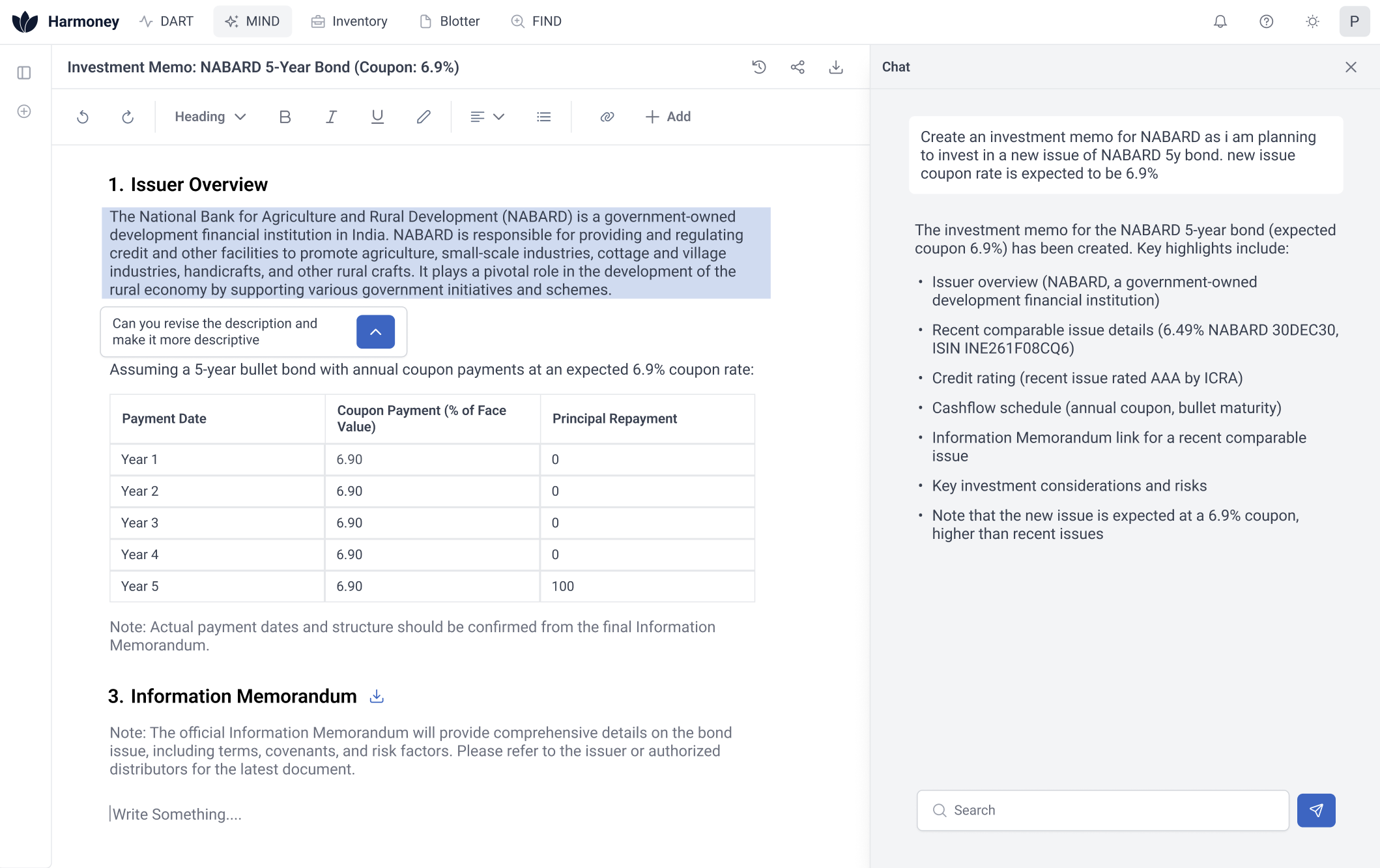Click the Harmoney logo icon
The height and width of the screenshot is (868, 1380).
[x=25, y=22]
